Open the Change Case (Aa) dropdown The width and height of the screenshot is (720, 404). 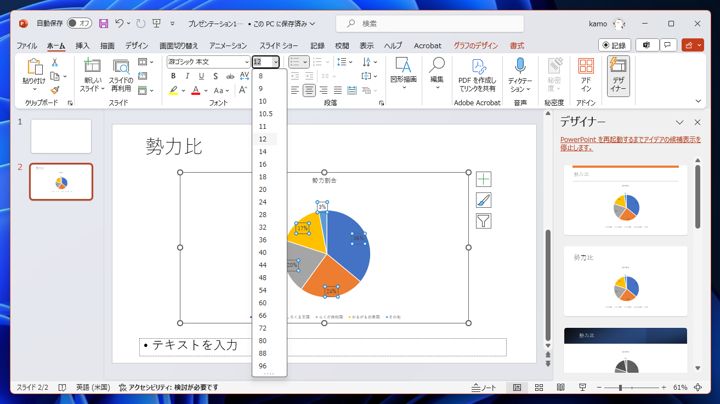click(221, 90)
